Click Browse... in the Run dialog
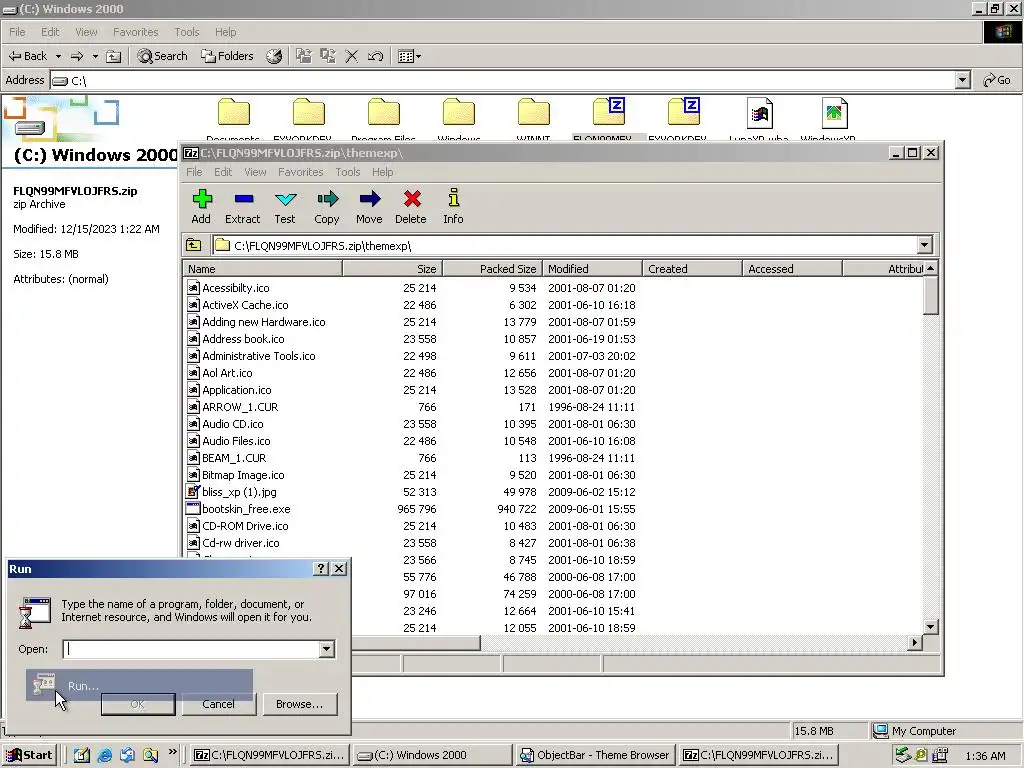1024x768 pixels. coord(299,704)
